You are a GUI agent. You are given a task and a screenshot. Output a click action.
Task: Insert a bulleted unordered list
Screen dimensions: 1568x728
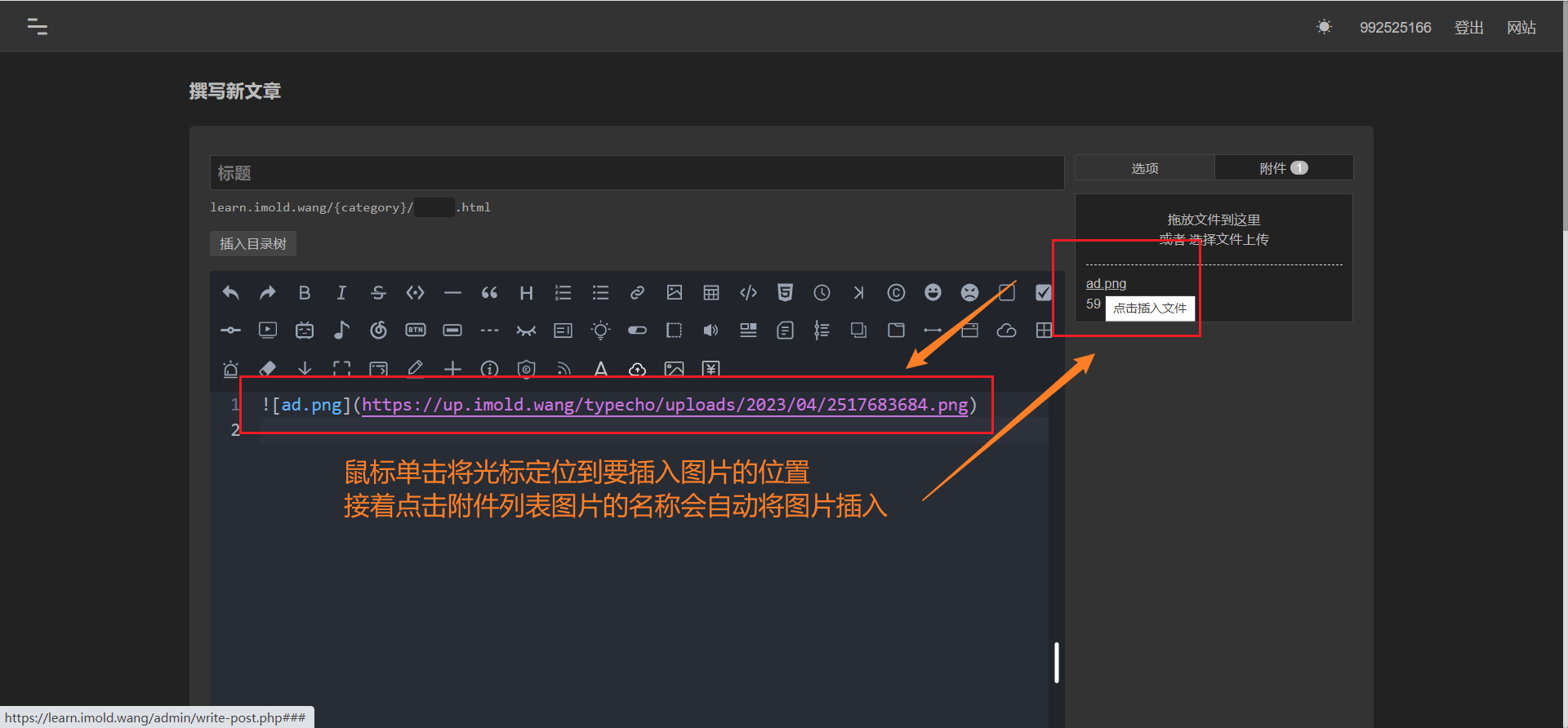tap(600, 292)
